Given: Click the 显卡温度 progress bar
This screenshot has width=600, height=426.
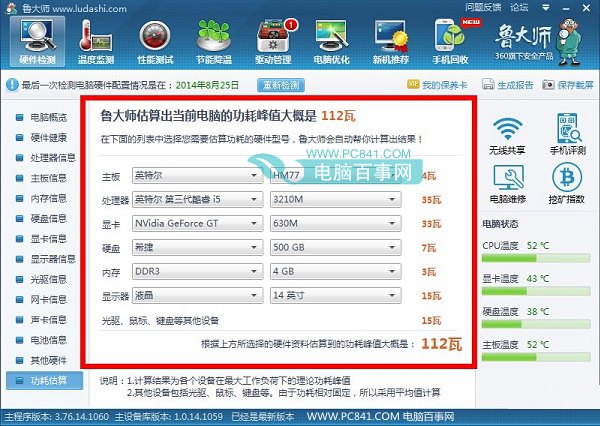Looking at the screenshot, I should point(536,292).
